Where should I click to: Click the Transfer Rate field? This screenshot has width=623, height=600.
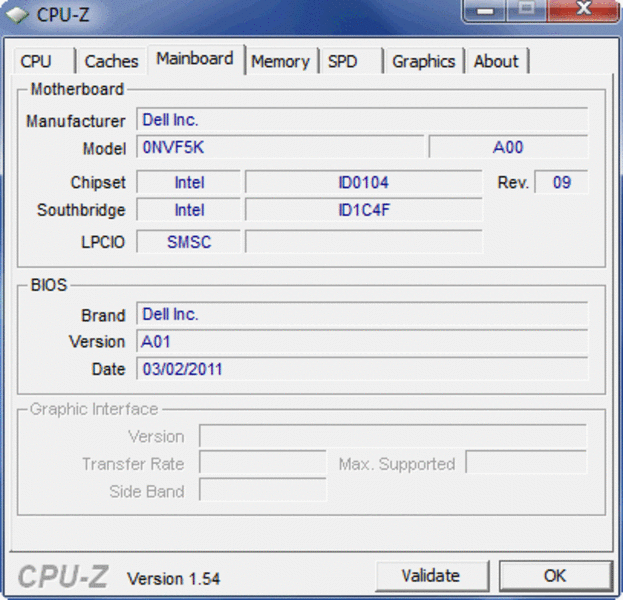point(263,463)
